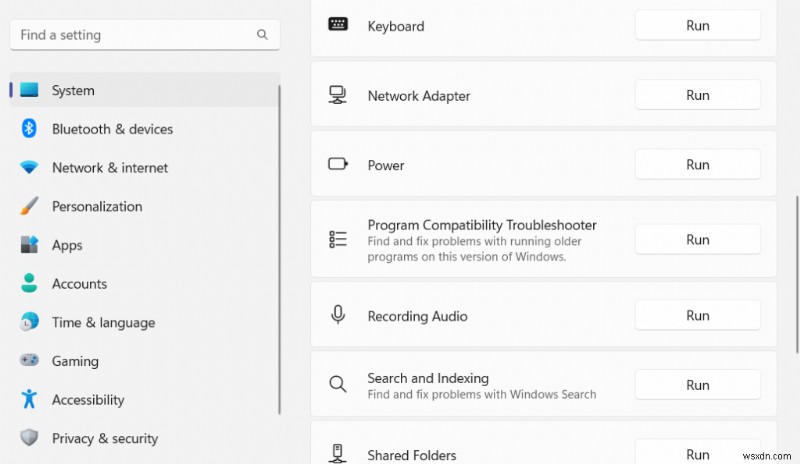Screen dimensions: 800x464
Task: Click the Search and Indexing magnifier icon
Action: point(338,384)
